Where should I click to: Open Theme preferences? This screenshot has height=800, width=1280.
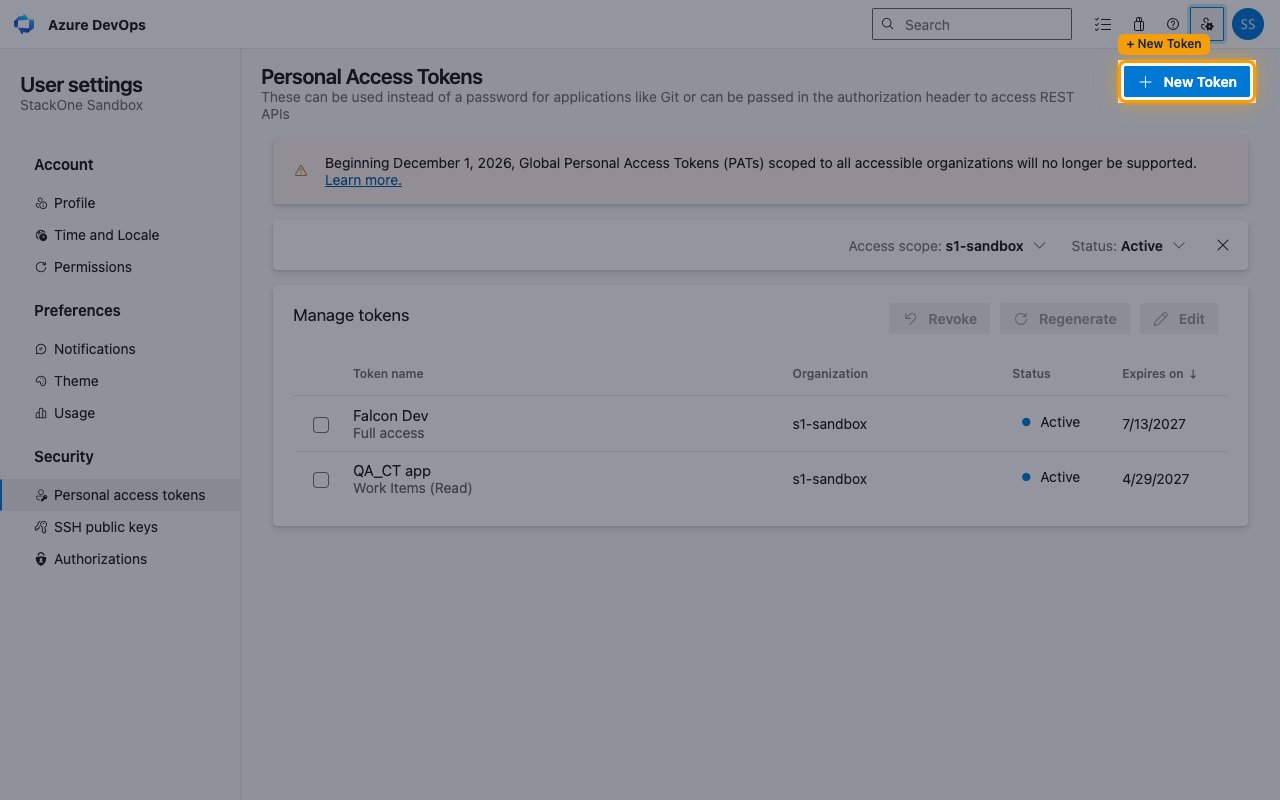click(120, 381)
